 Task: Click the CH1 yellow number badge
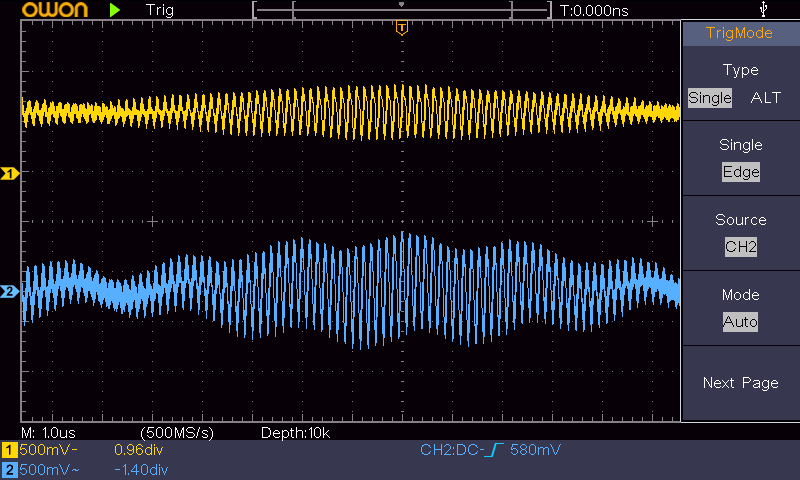pyautogui.click(x=9, y=450)
